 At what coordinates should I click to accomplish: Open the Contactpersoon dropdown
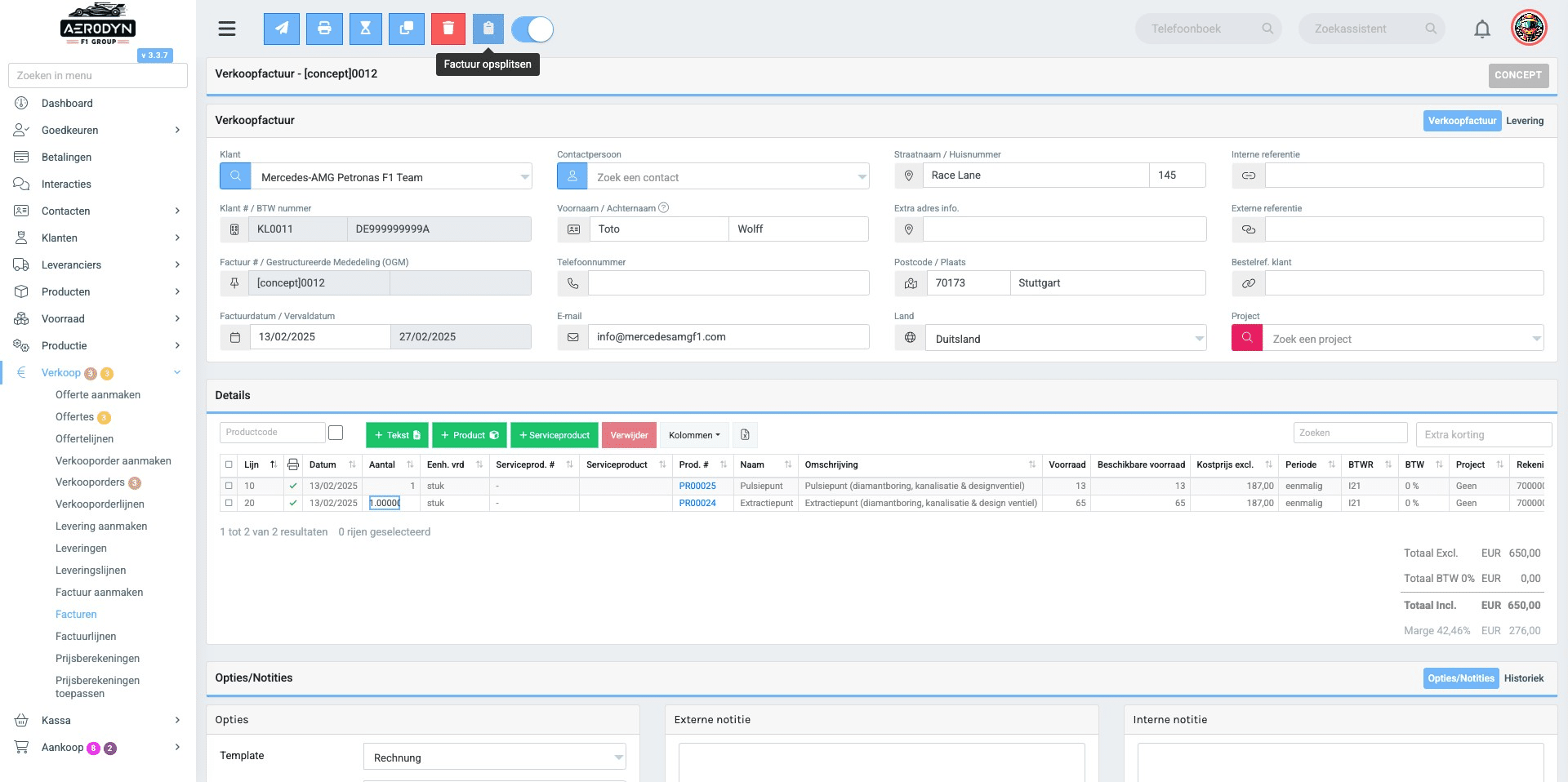[x=728, y=177]
